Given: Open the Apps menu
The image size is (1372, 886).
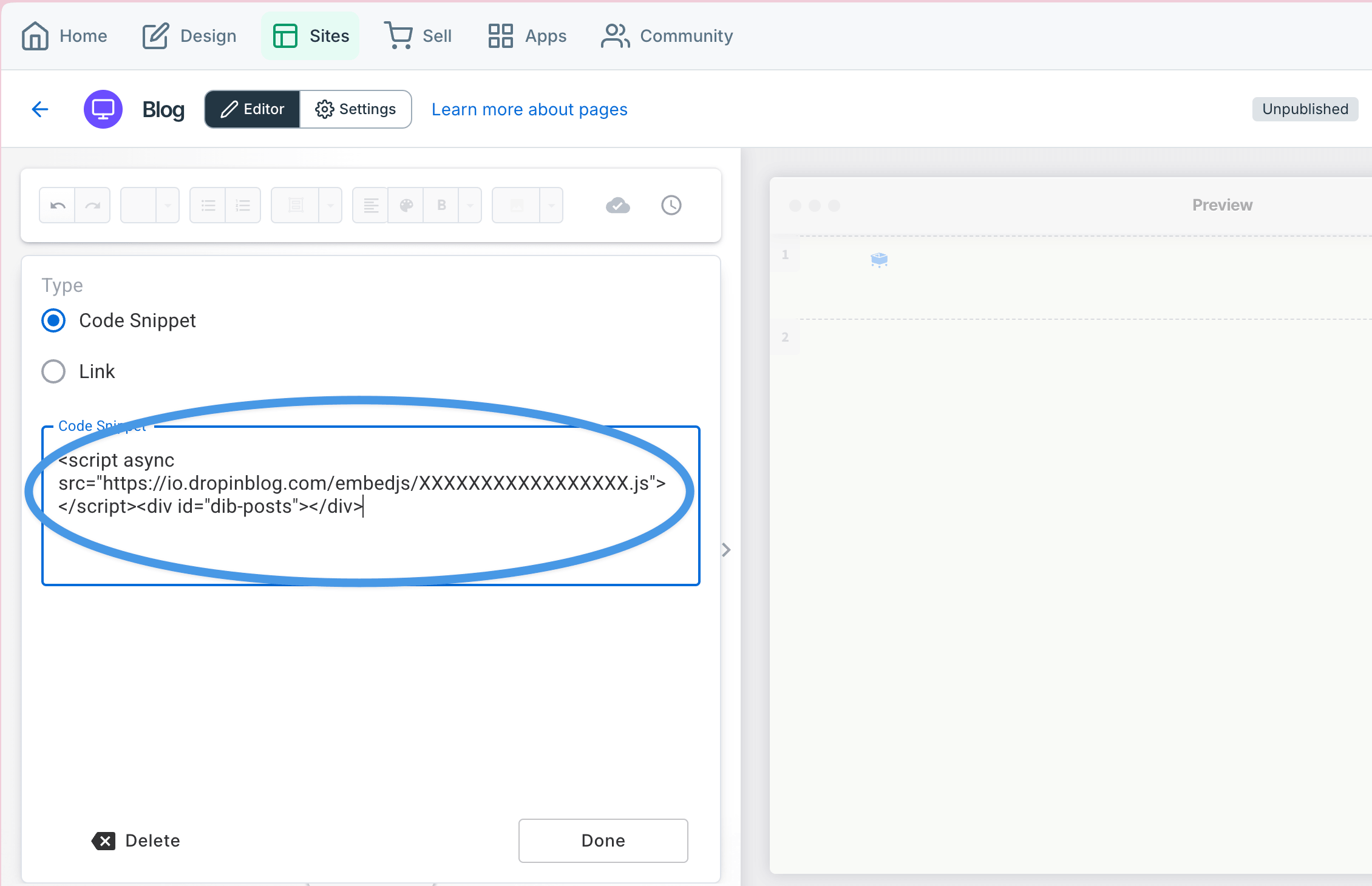Looking at the screenshot, I should point(527,36).
